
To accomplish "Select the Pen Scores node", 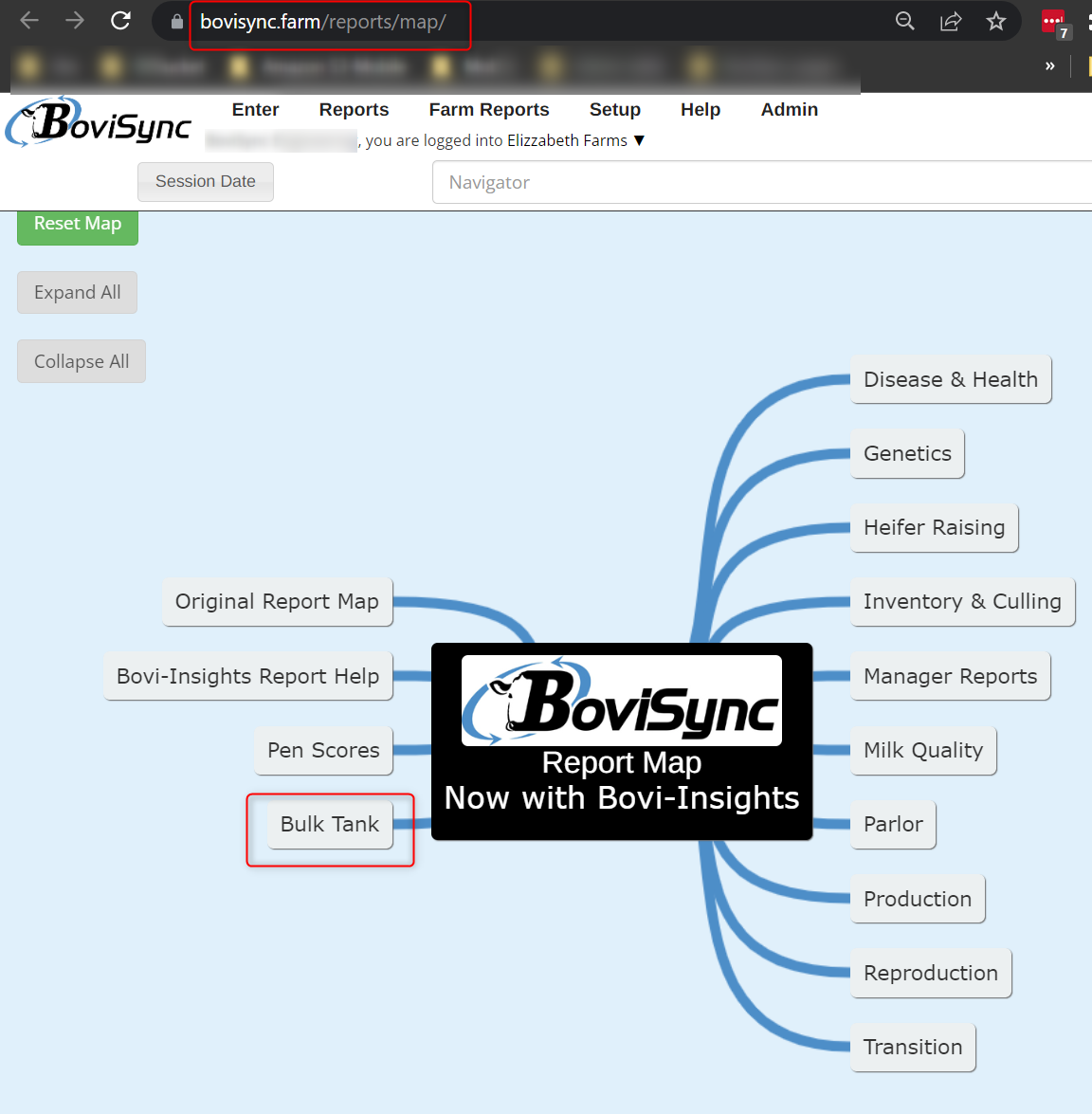I will click(323, 750).
